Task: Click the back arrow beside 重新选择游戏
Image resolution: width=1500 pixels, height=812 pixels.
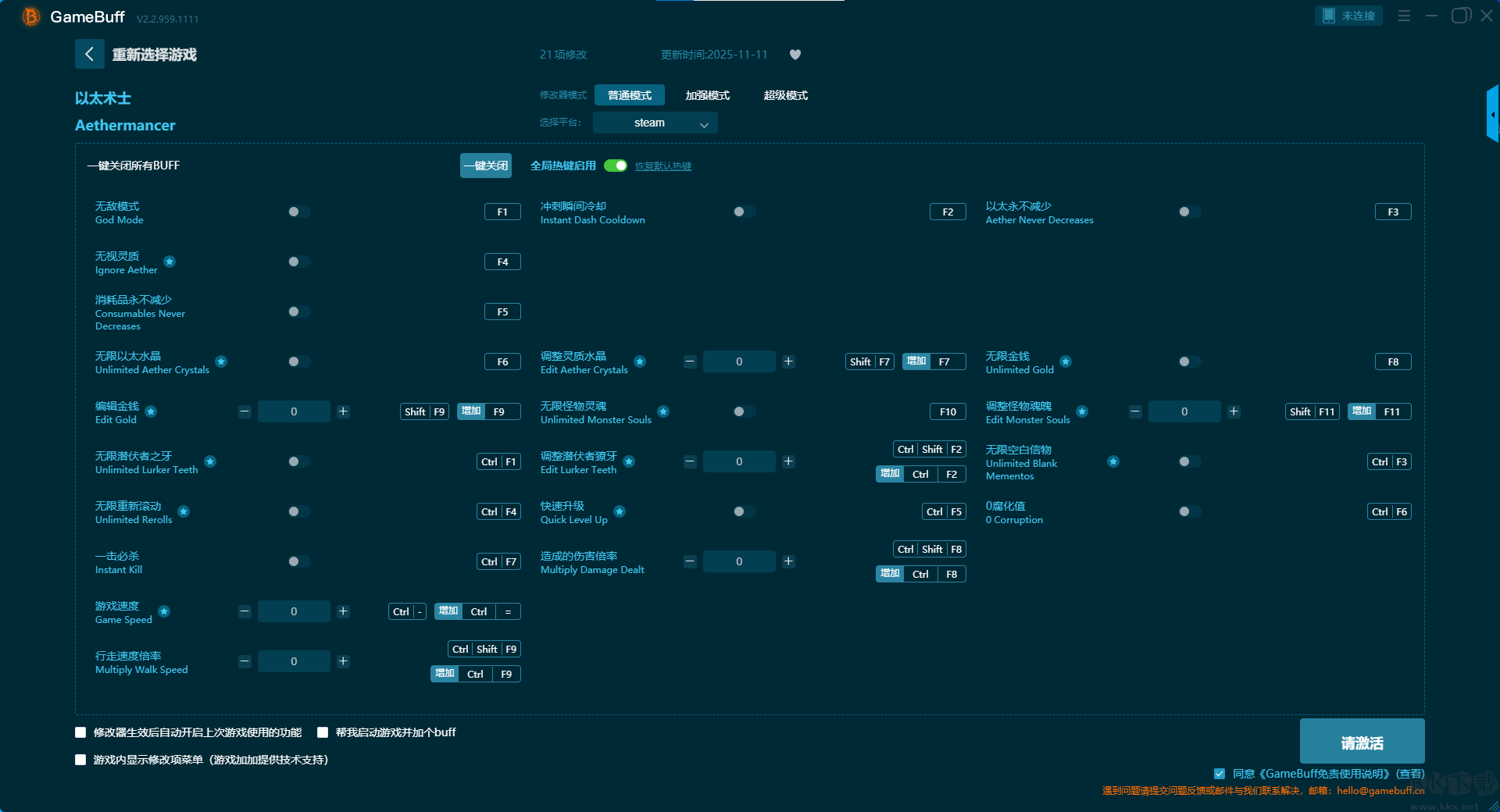Action: point(89,54)
